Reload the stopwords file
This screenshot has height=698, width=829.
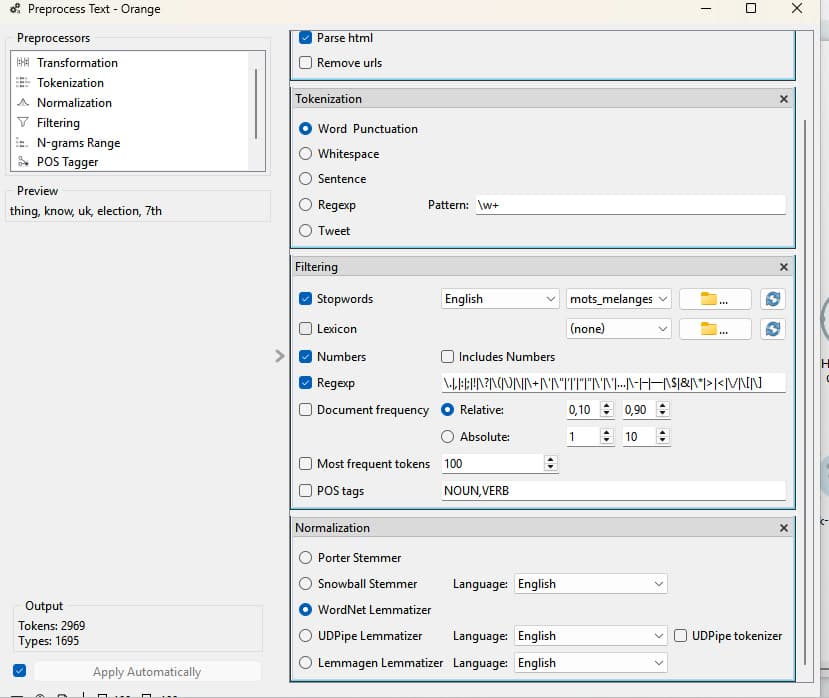click(772, 299)
